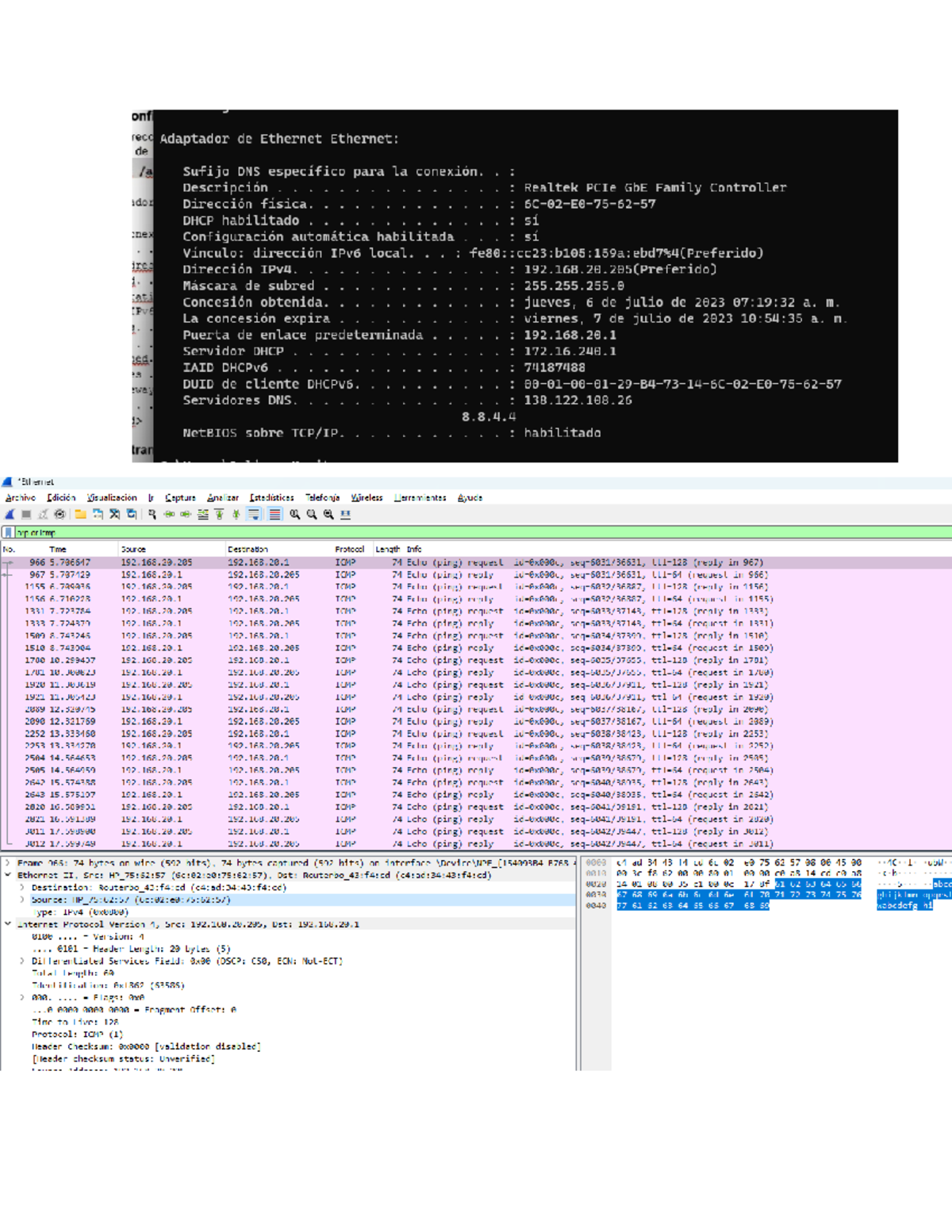Toggle packet colorization rules button
Image resolution: width=952 pixels, height=1232 pixels.
click(x=274, y=514)
